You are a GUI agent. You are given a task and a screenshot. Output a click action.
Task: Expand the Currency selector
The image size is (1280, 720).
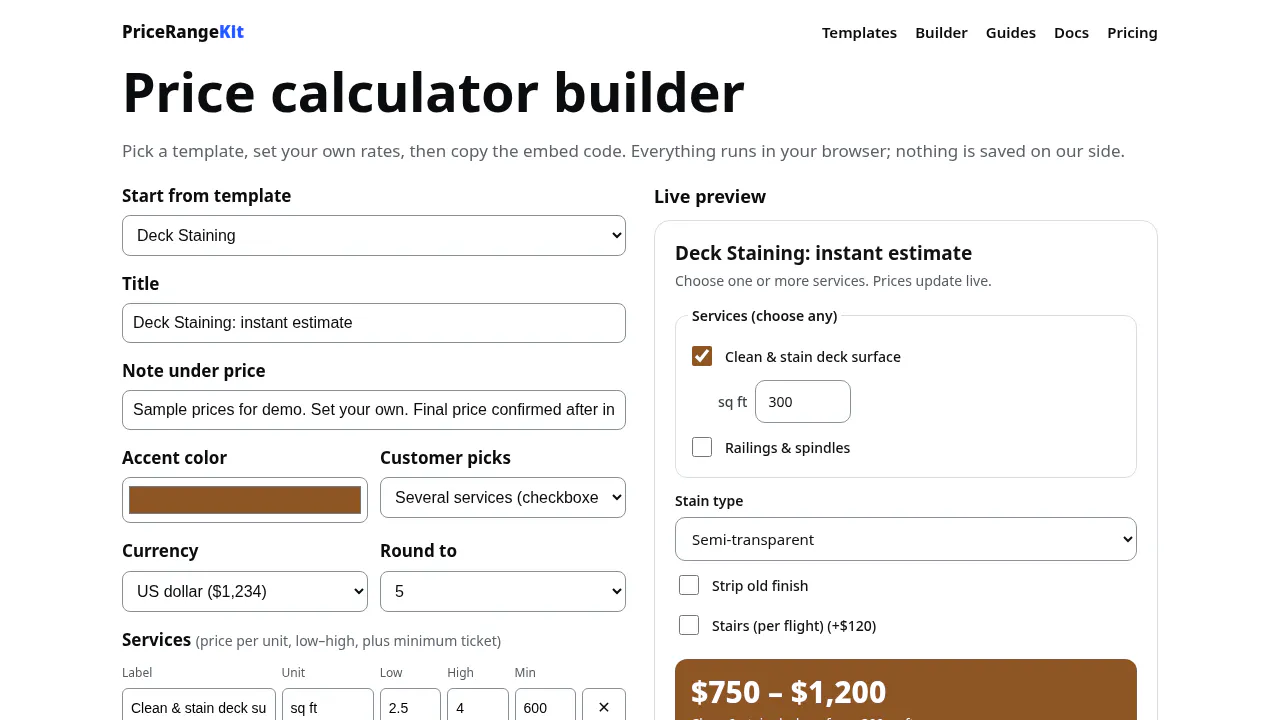[245, 591]
